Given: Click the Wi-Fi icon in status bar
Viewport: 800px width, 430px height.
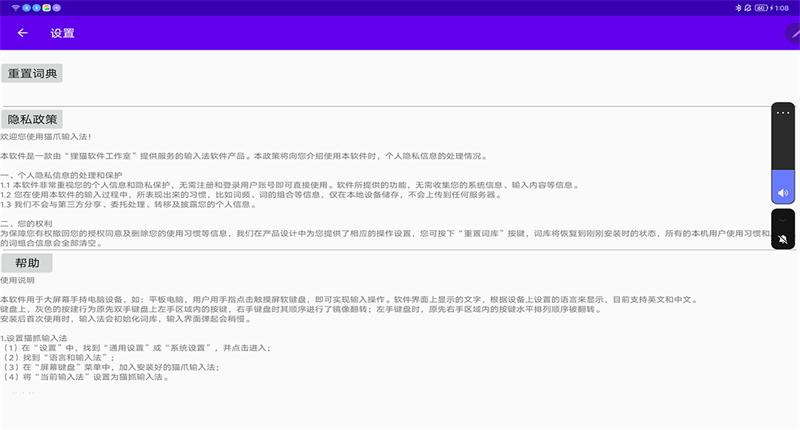Looking at the screenshot, I should (x=14, y=6).
